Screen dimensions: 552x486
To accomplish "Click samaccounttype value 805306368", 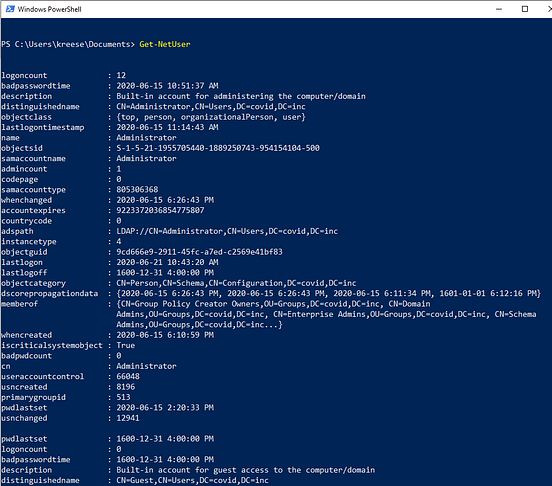I will pyautogui.click(x=137, y=190).
